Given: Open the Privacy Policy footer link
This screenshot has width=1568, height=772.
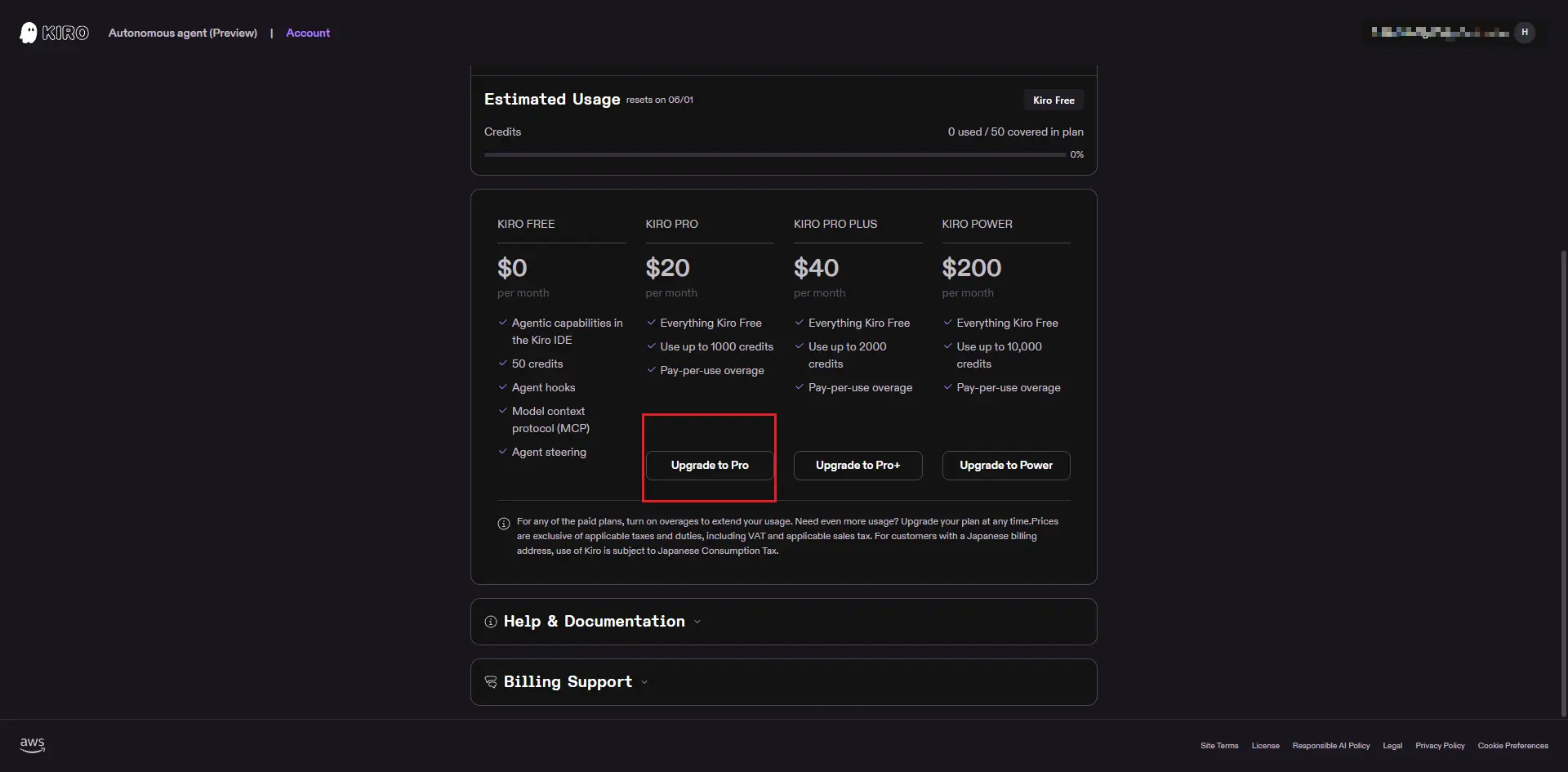Looking at the screenshot, I should [1441, 746].
